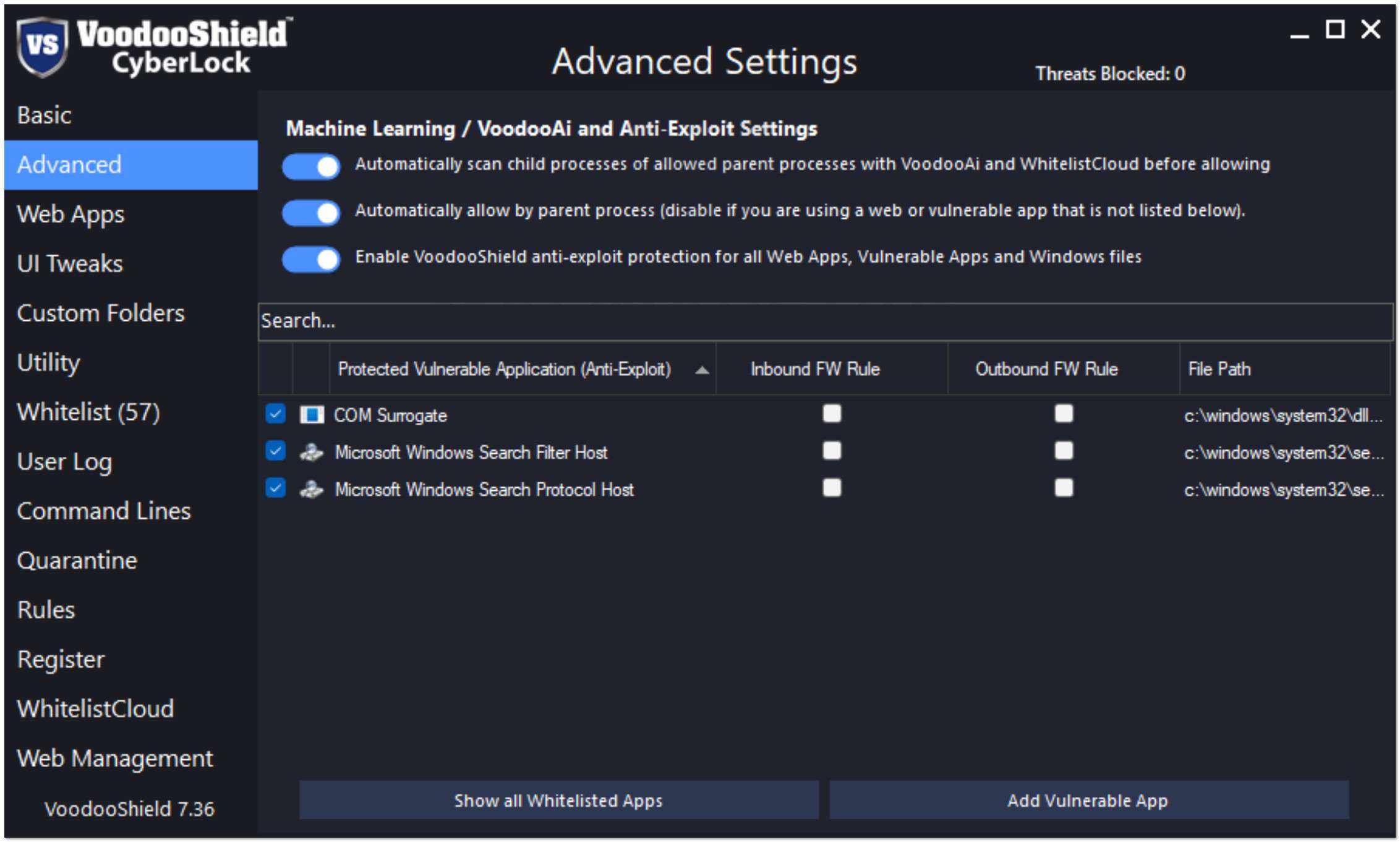1400x842 pixels.
Task: Check the outbound rule for Search Protocol Host
Action: pos(1064,488)
